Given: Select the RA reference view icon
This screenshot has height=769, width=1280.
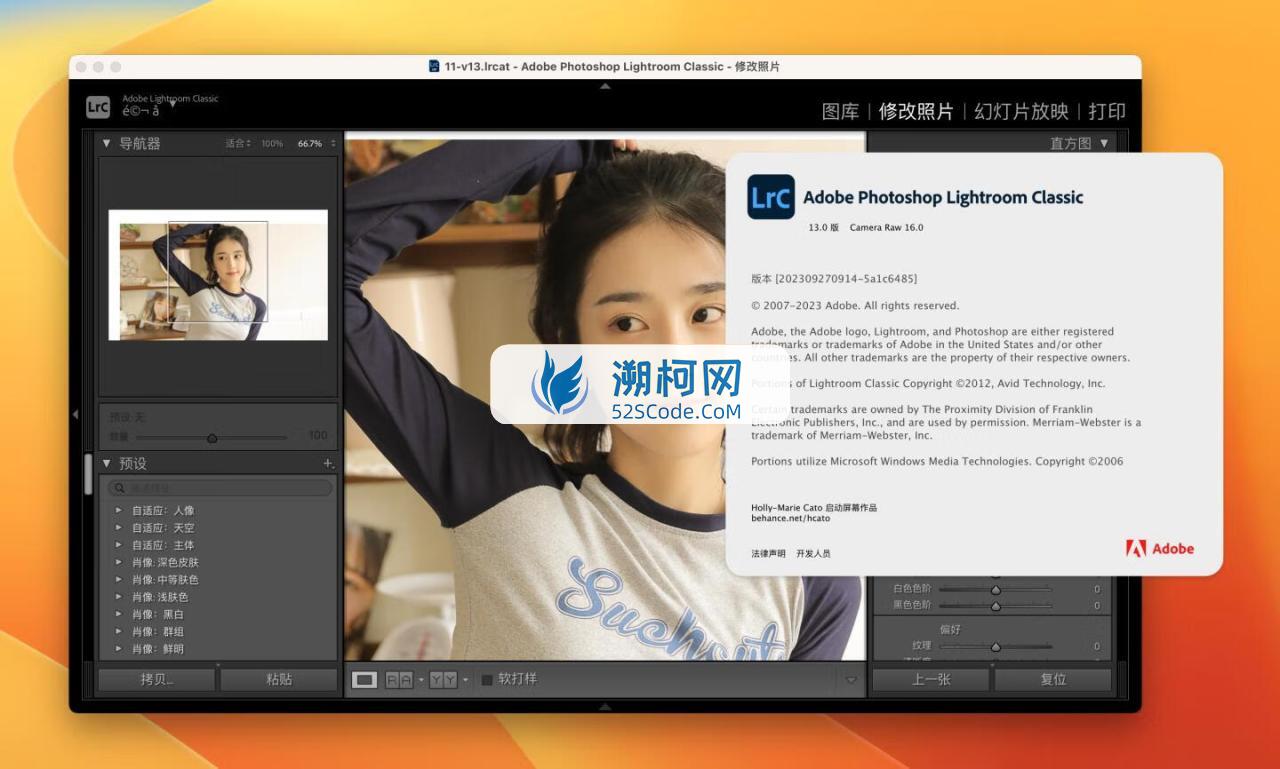Looking at the screenshot, I should [399, 680].
